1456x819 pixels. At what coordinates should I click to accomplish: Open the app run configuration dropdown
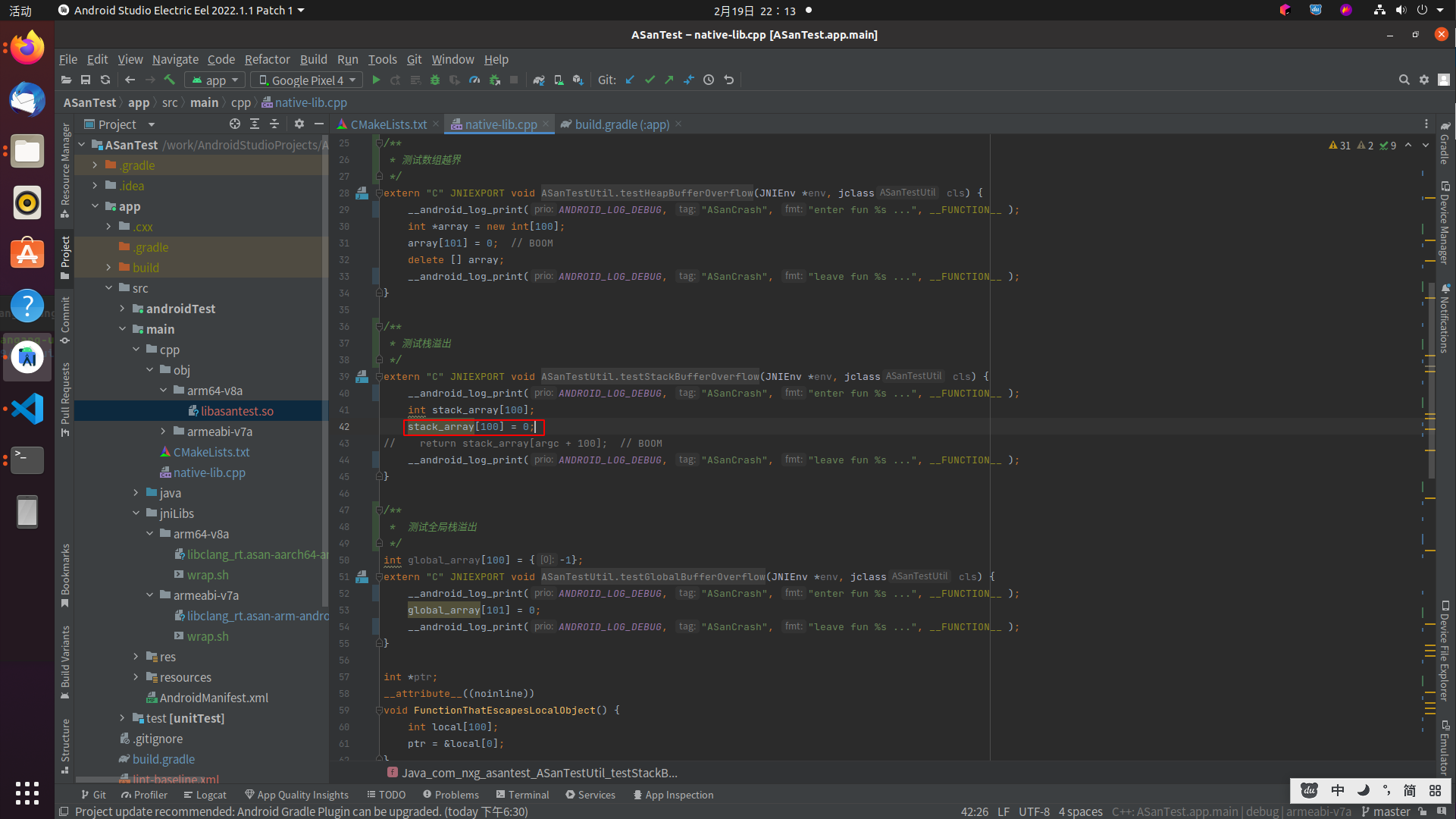point(215,80)
